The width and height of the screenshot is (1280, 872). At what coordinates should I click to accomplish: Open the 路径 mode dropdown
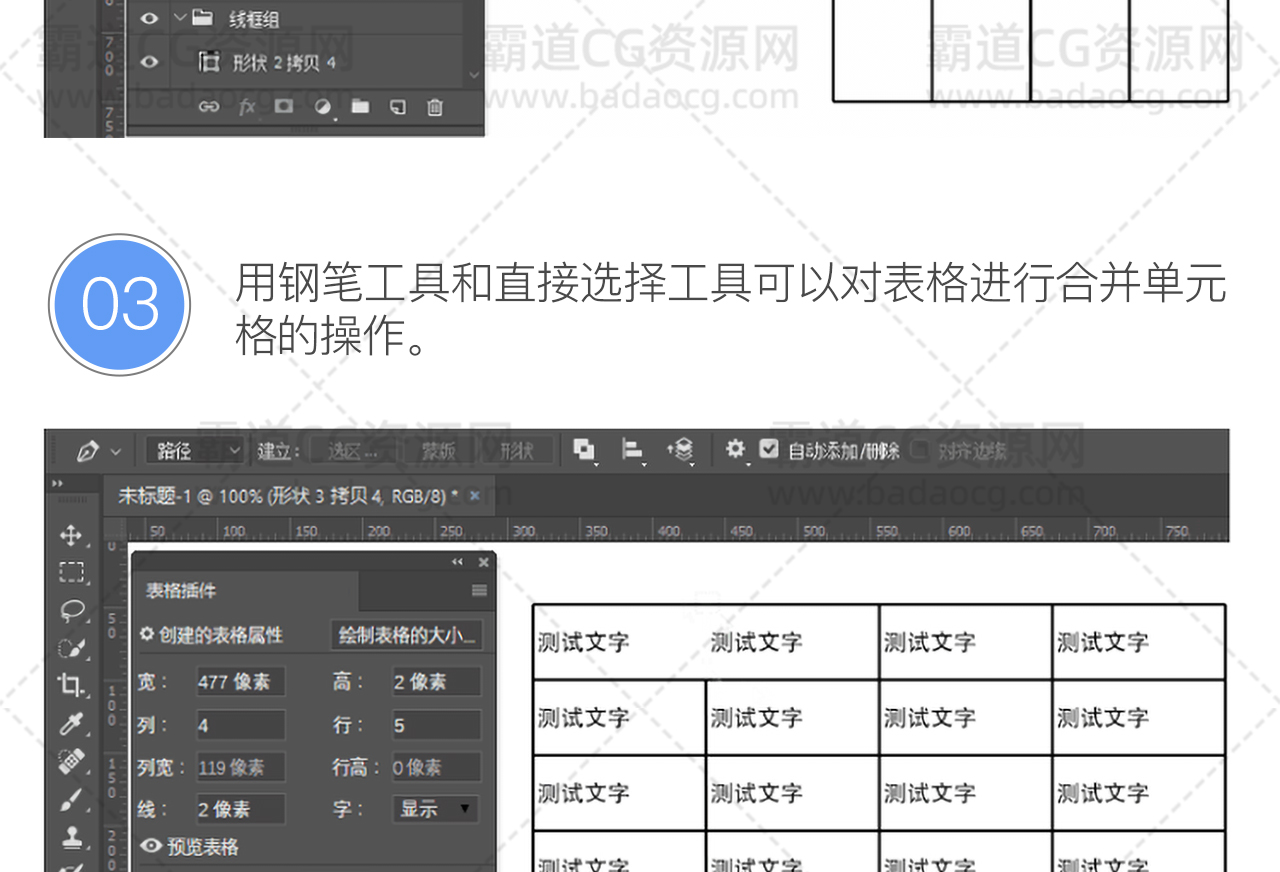196,451
